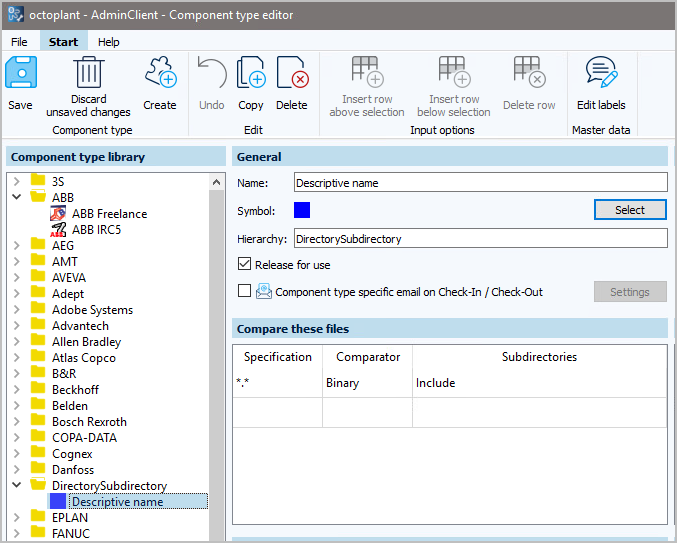Click the Save floppy disk icon

21,72
